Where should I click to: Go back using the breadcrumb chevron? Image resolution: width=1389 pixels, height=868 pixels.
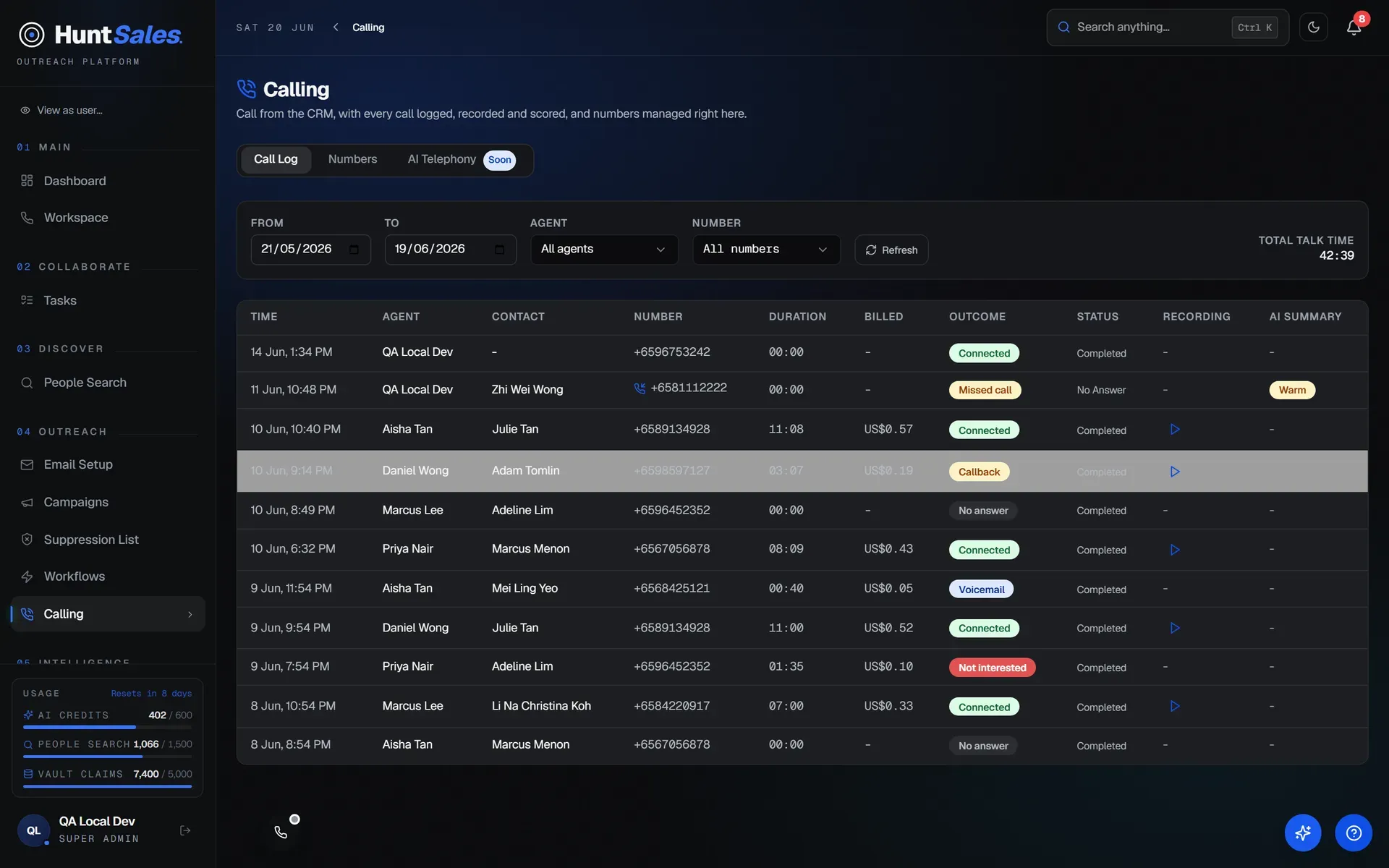(336, 27)
